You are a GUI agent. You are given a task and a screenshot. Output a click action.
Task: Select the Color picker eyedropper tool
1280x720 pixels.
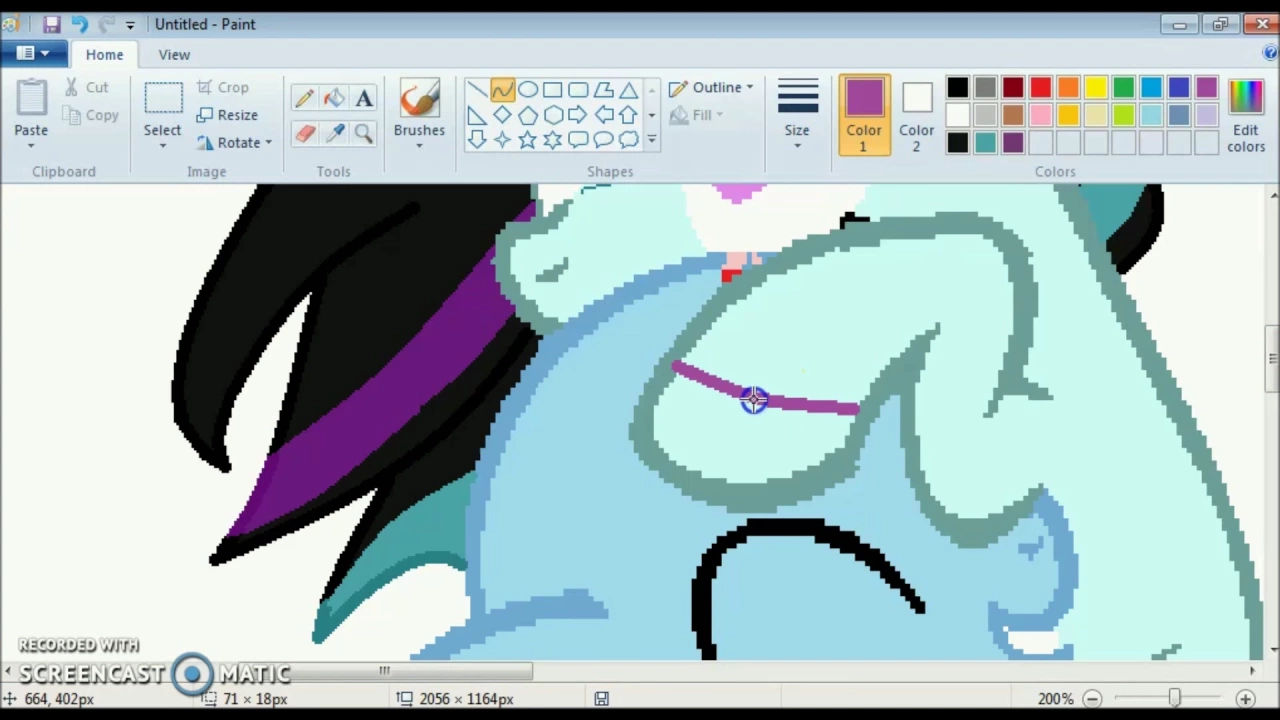click(334, 134)
